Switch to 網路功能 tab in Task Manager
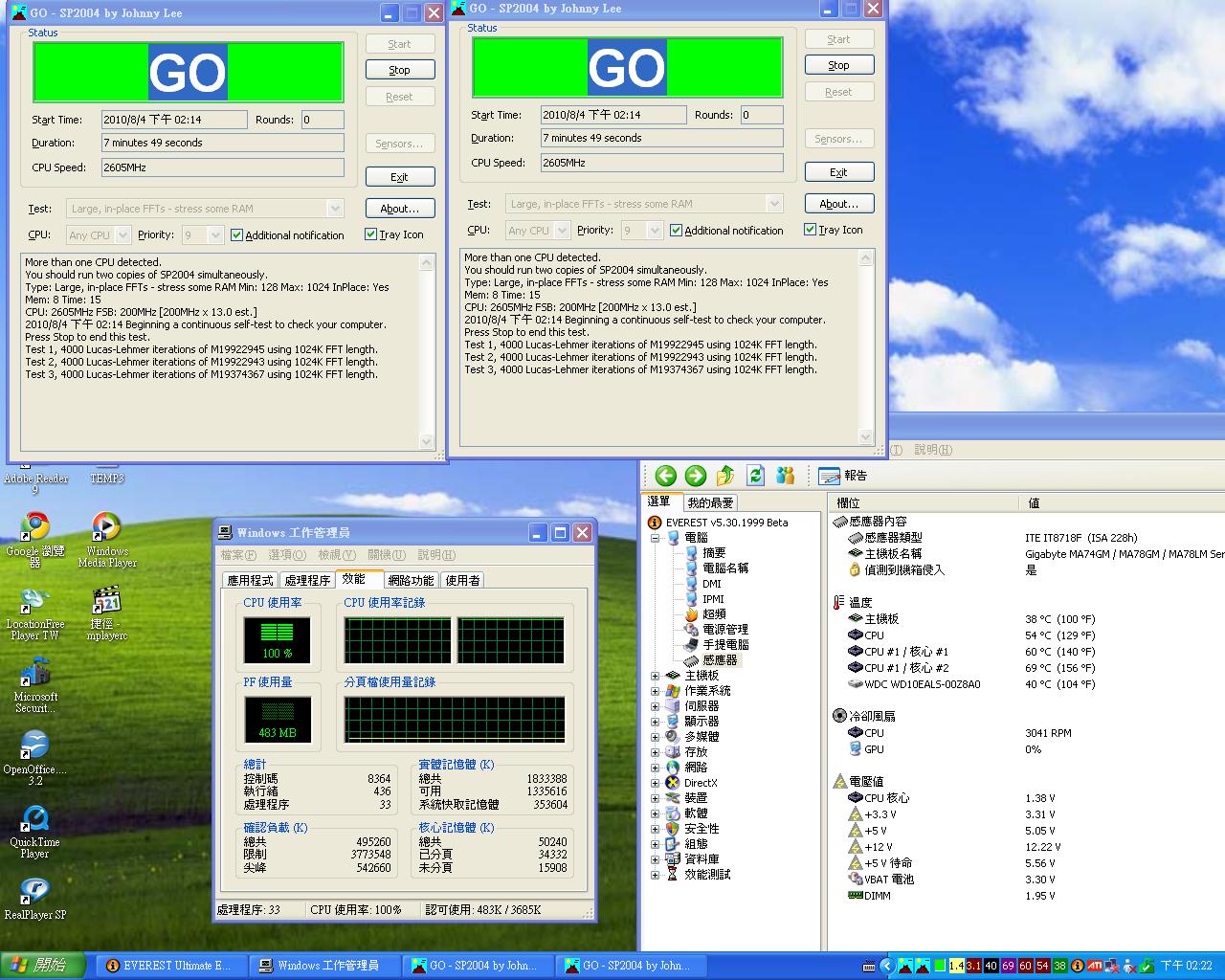Image resolution: width=1225 pixels, height=980 pixels. coord(411,581)
